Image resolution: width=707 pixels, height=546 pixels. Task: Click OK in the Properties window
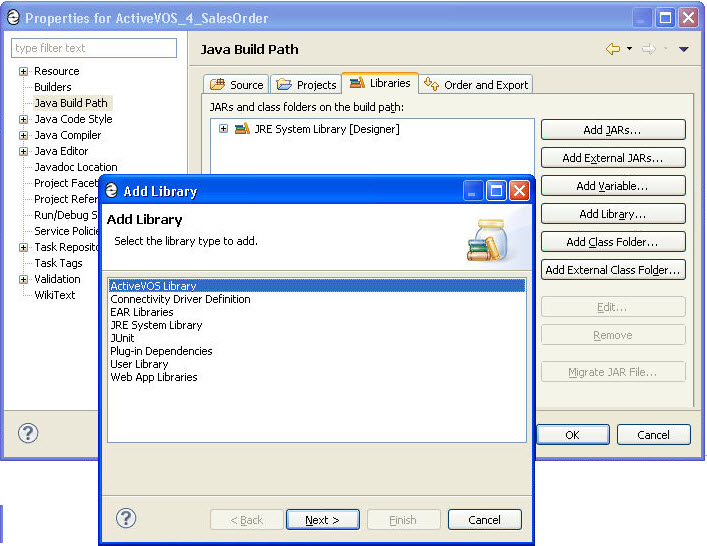(x=573, y=435)
